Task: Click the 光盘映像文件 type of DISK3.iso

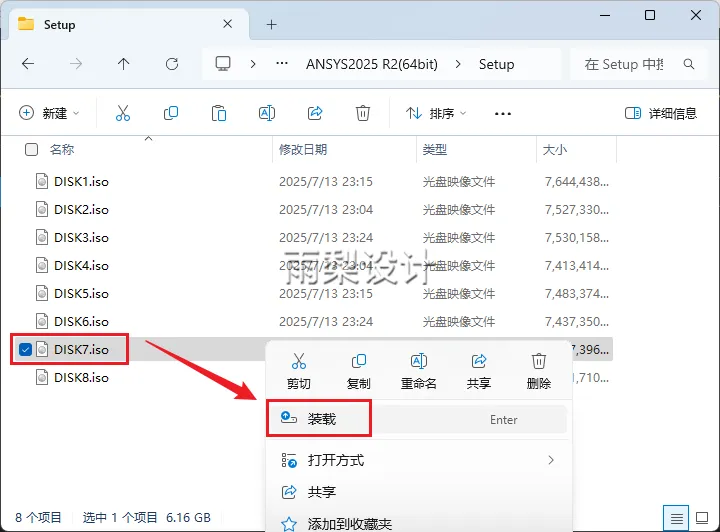Action: [x=459, y=238]
